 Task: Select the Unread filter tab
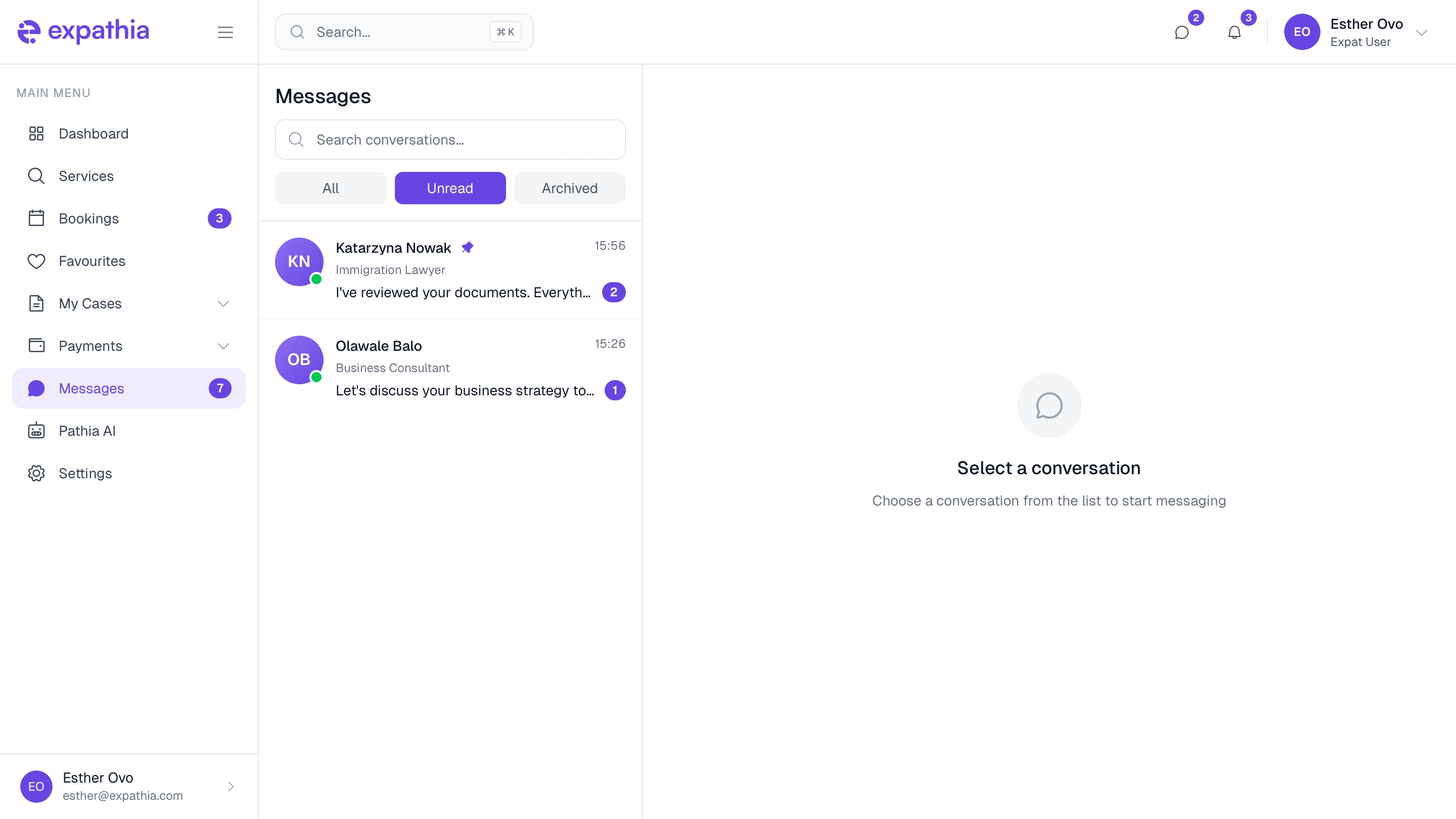click(x=450, y=188)
